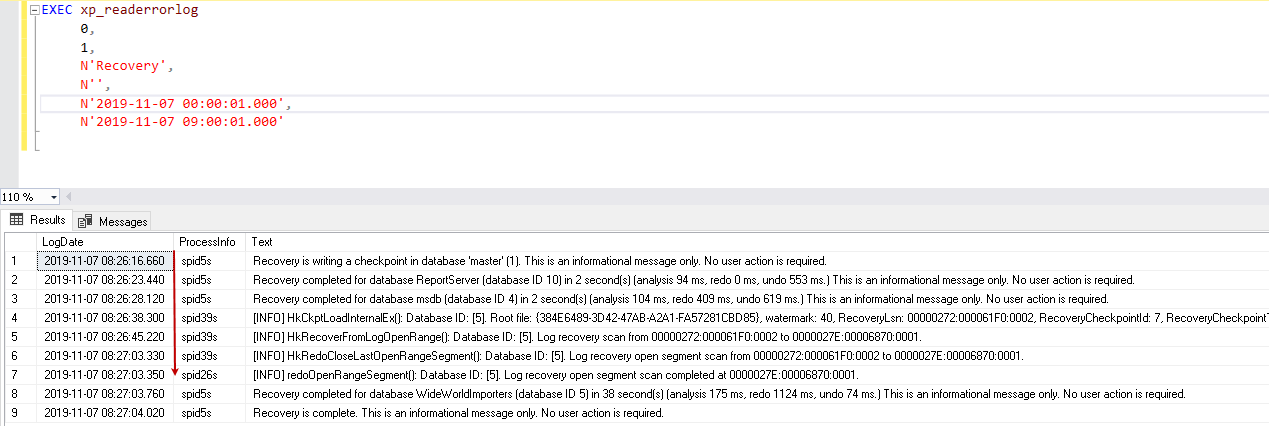Select row 1 header in results grid
The image size is (1269, 426).
[x=20, y=261]
